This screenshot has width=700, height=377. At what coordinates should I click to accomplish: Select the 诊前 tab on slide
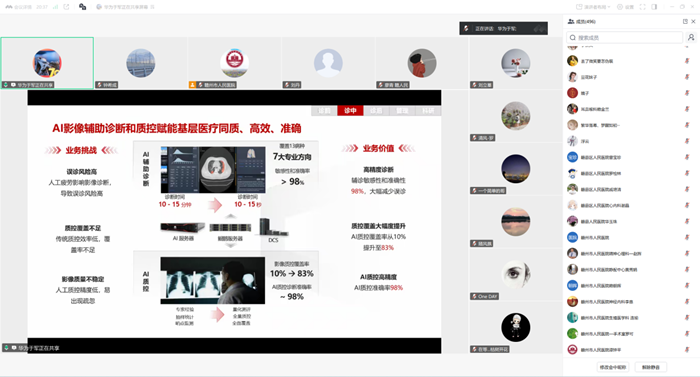click(325, 110)
